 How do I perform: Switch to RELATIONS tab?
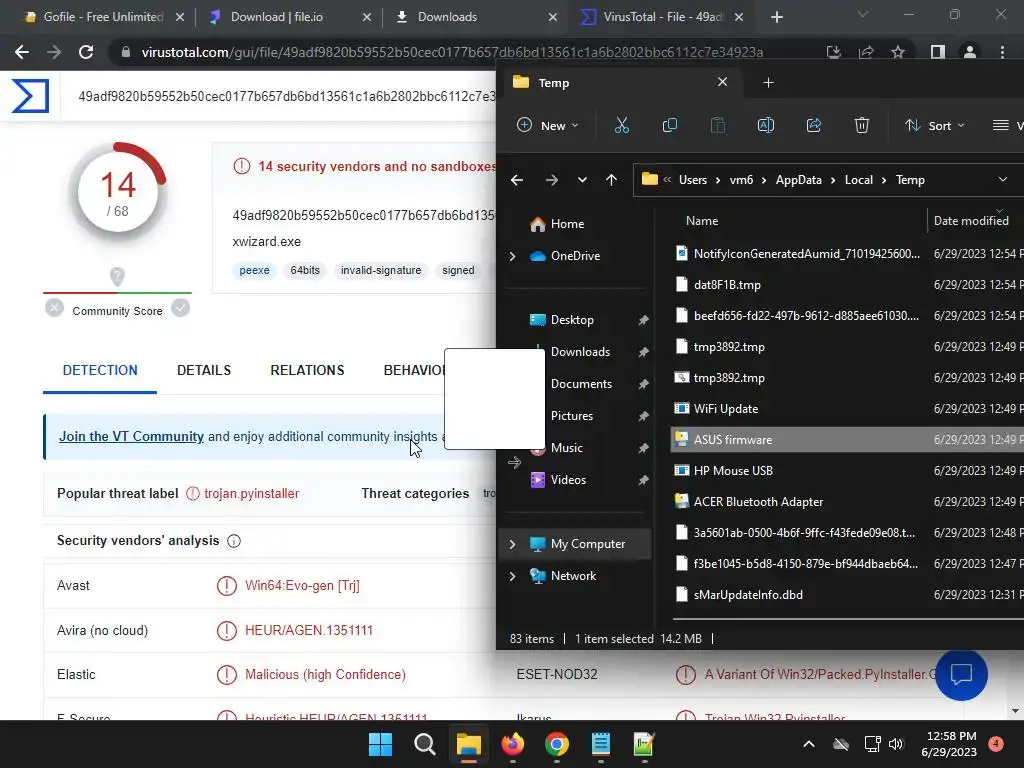(307, 370)
